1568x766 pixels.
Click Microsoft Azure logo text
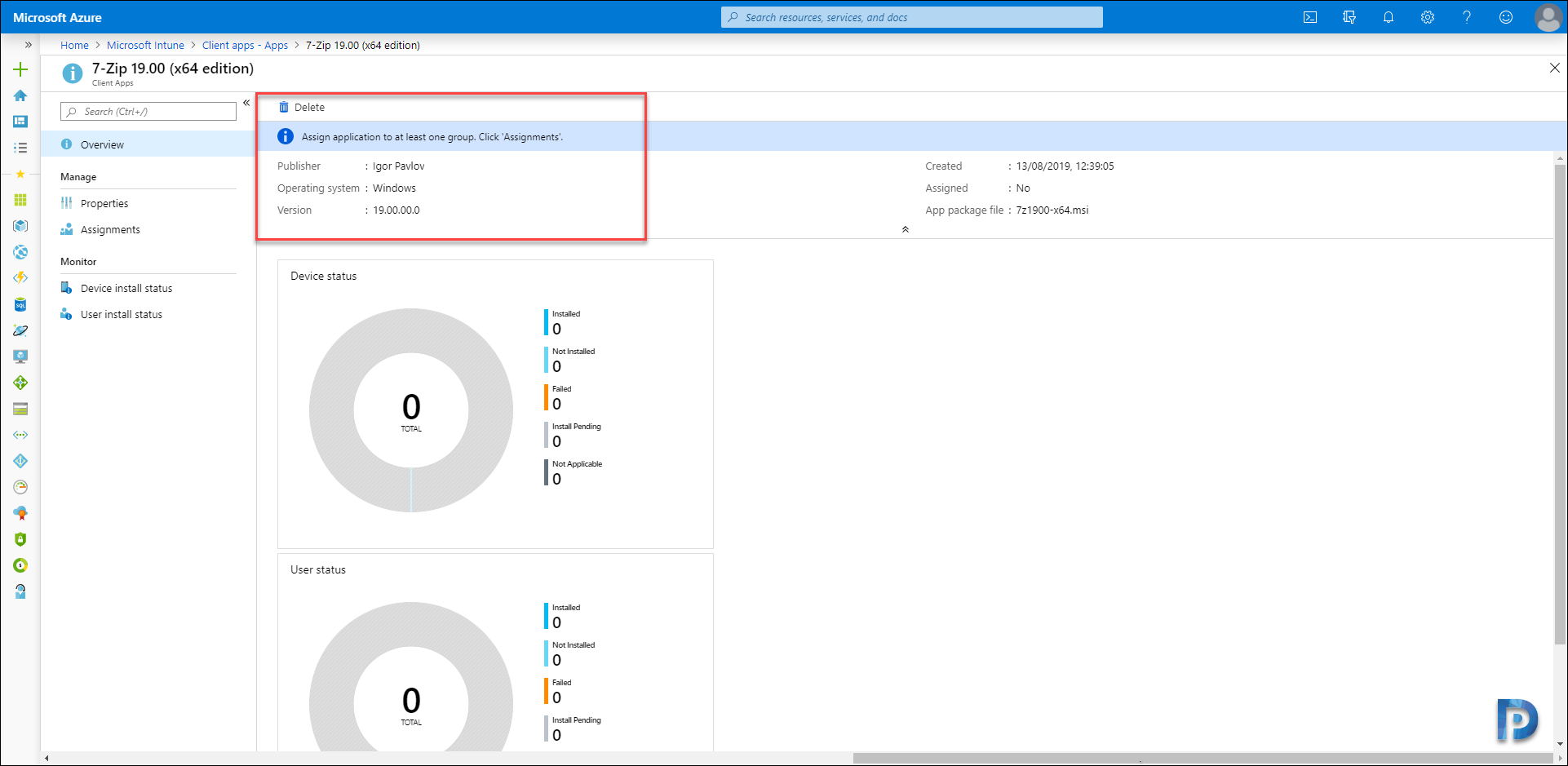click(57, 17)
